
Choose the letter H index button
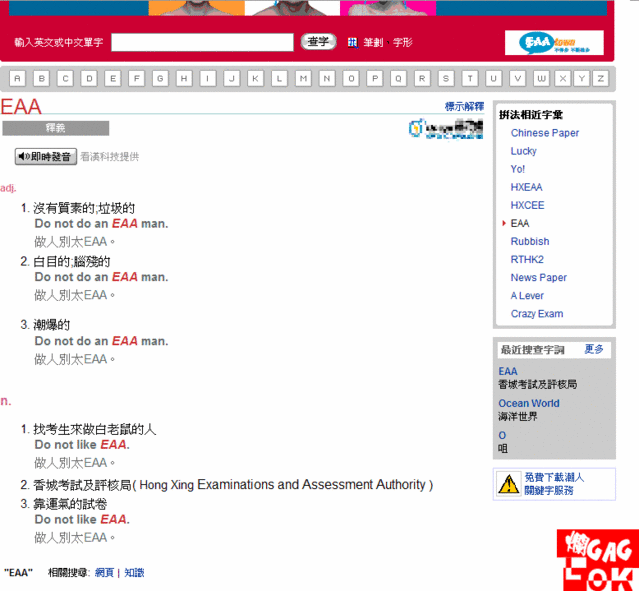click(x=184, y=78)
